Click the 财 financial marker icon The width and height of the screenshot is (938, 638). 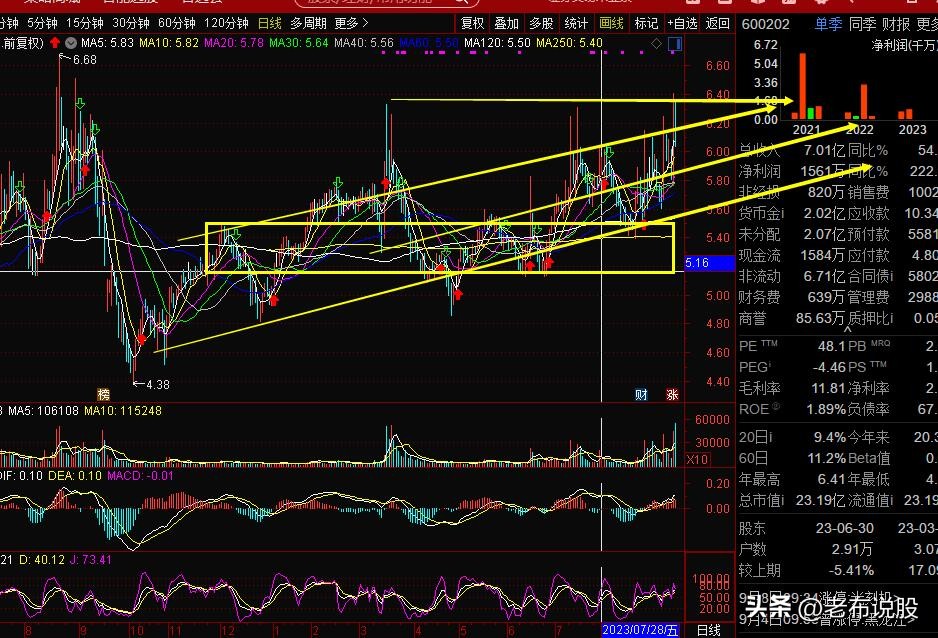(x=641, y=394)
